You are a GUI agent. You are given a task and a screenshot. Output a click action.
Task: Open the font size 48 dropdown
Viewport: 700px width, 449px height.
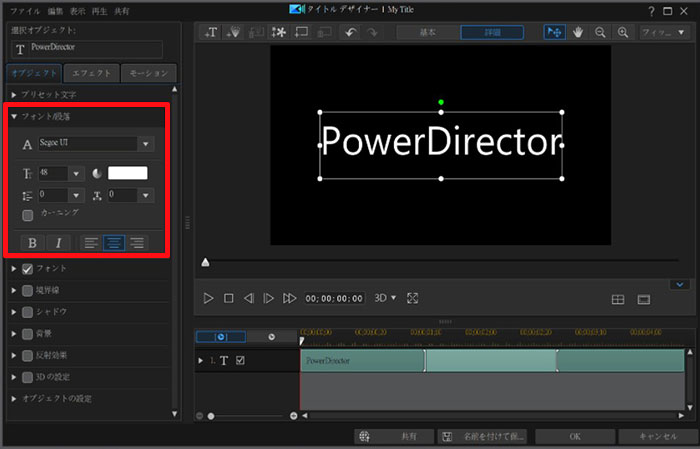click(x=76, y=173)
